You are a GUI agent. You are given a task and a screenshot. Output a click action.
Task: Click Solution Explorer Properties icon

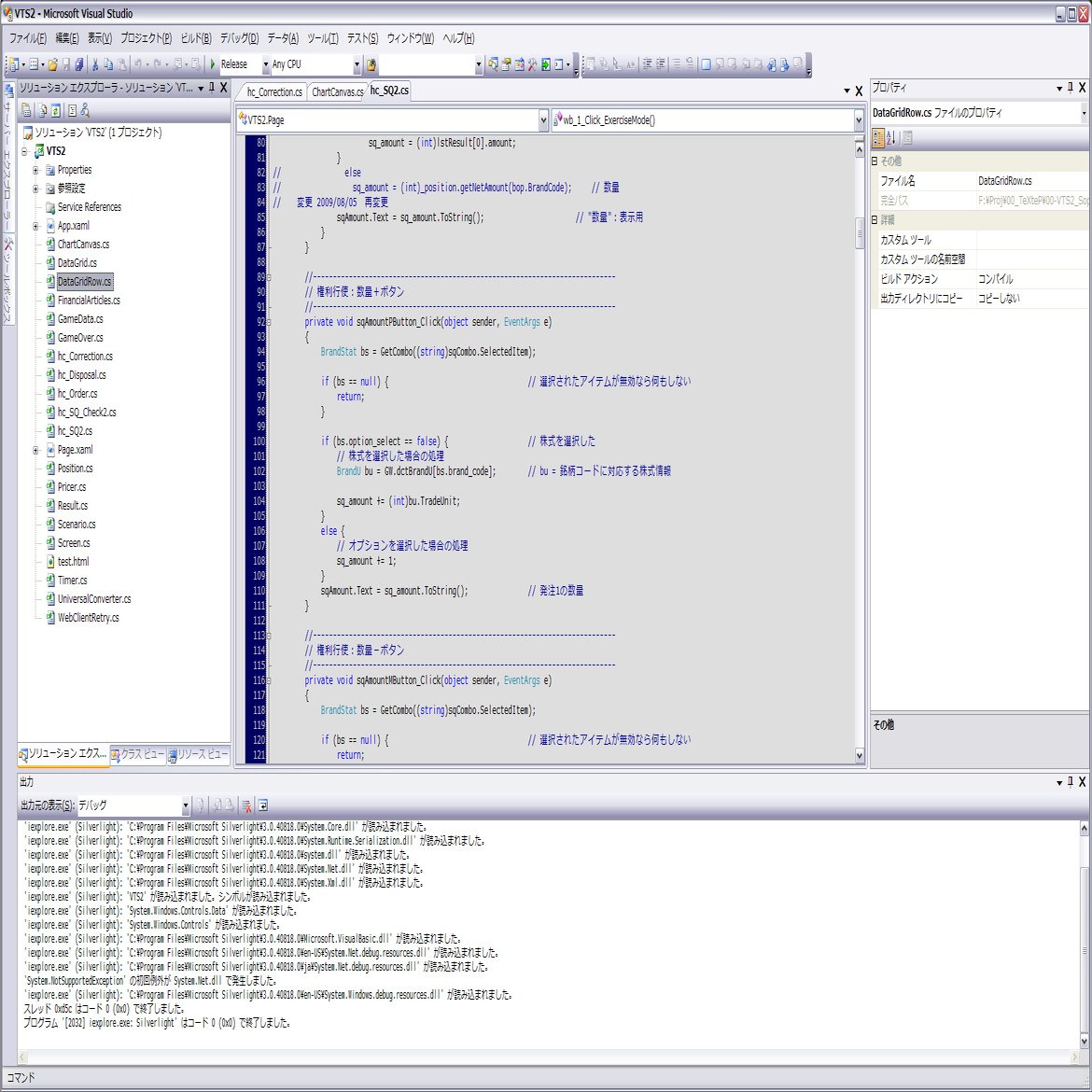tap(26, 110)
